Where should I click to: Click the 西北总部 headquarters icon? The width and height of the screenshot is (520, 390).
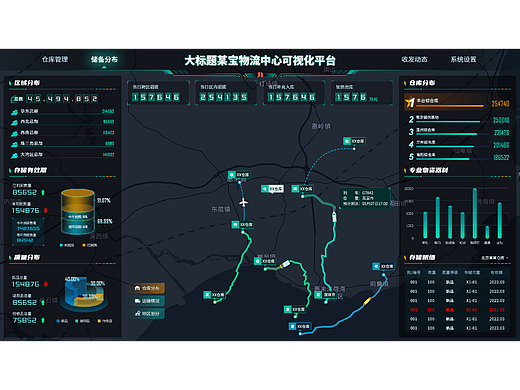click(14, 123)
